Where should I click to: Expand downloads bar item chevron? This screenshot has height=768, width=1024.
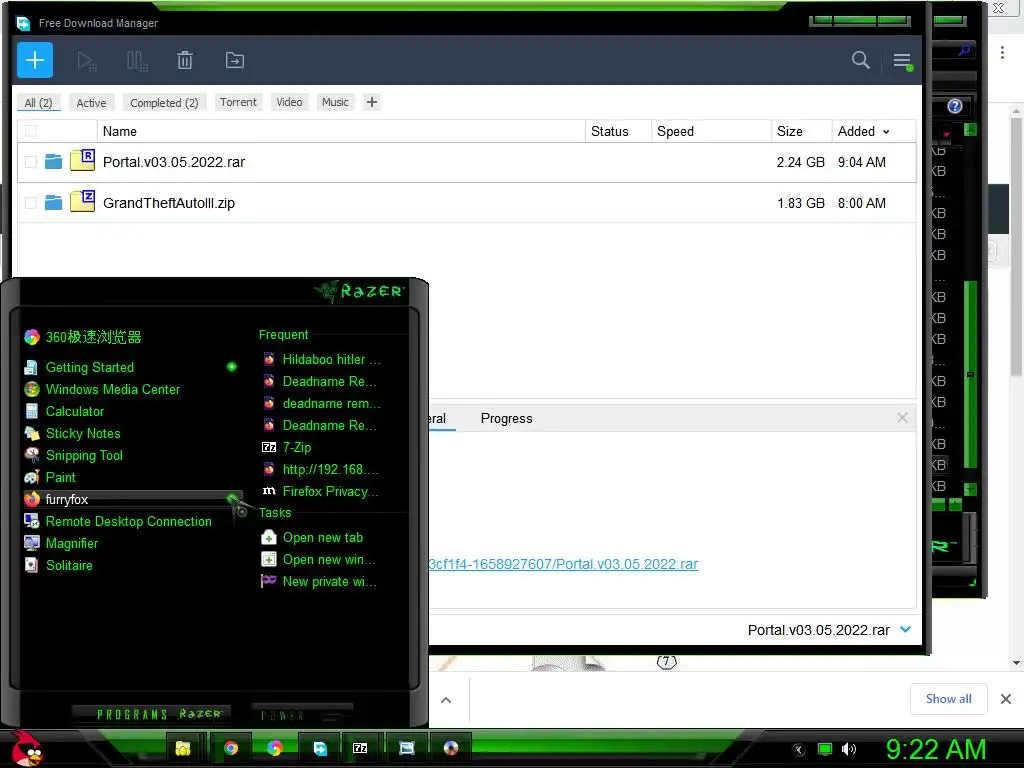[446, 700]
